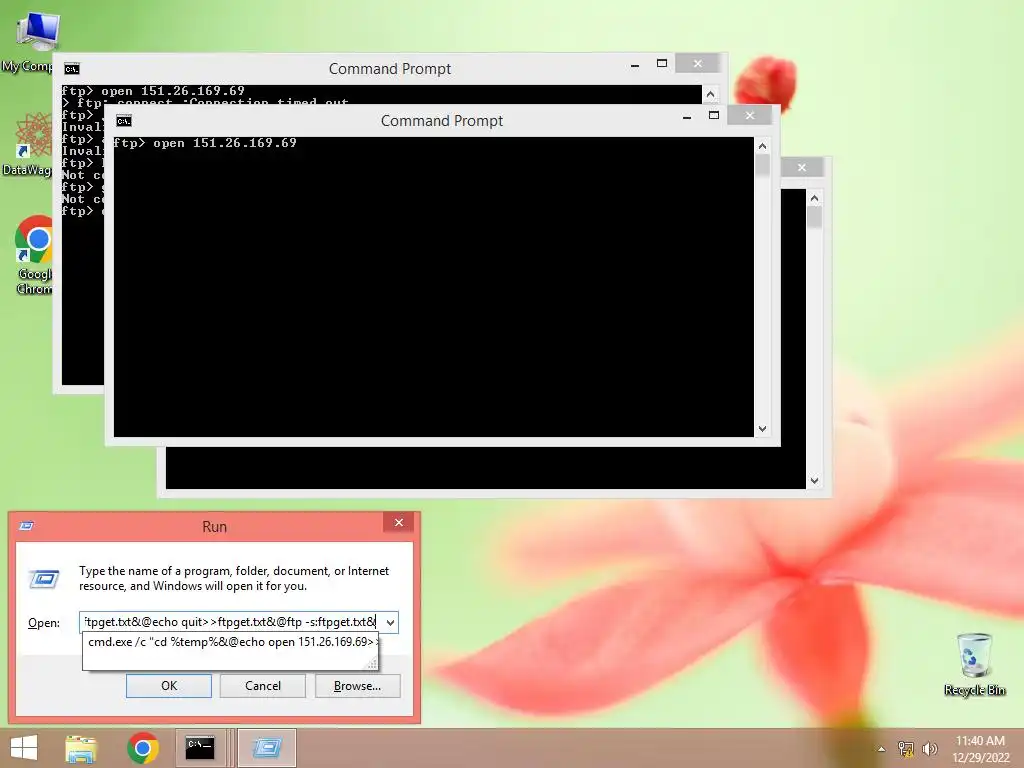Screen dimensions: 1024x768
Task: Click the Run program icon inside the dialog
Action: tap(44, 579)
